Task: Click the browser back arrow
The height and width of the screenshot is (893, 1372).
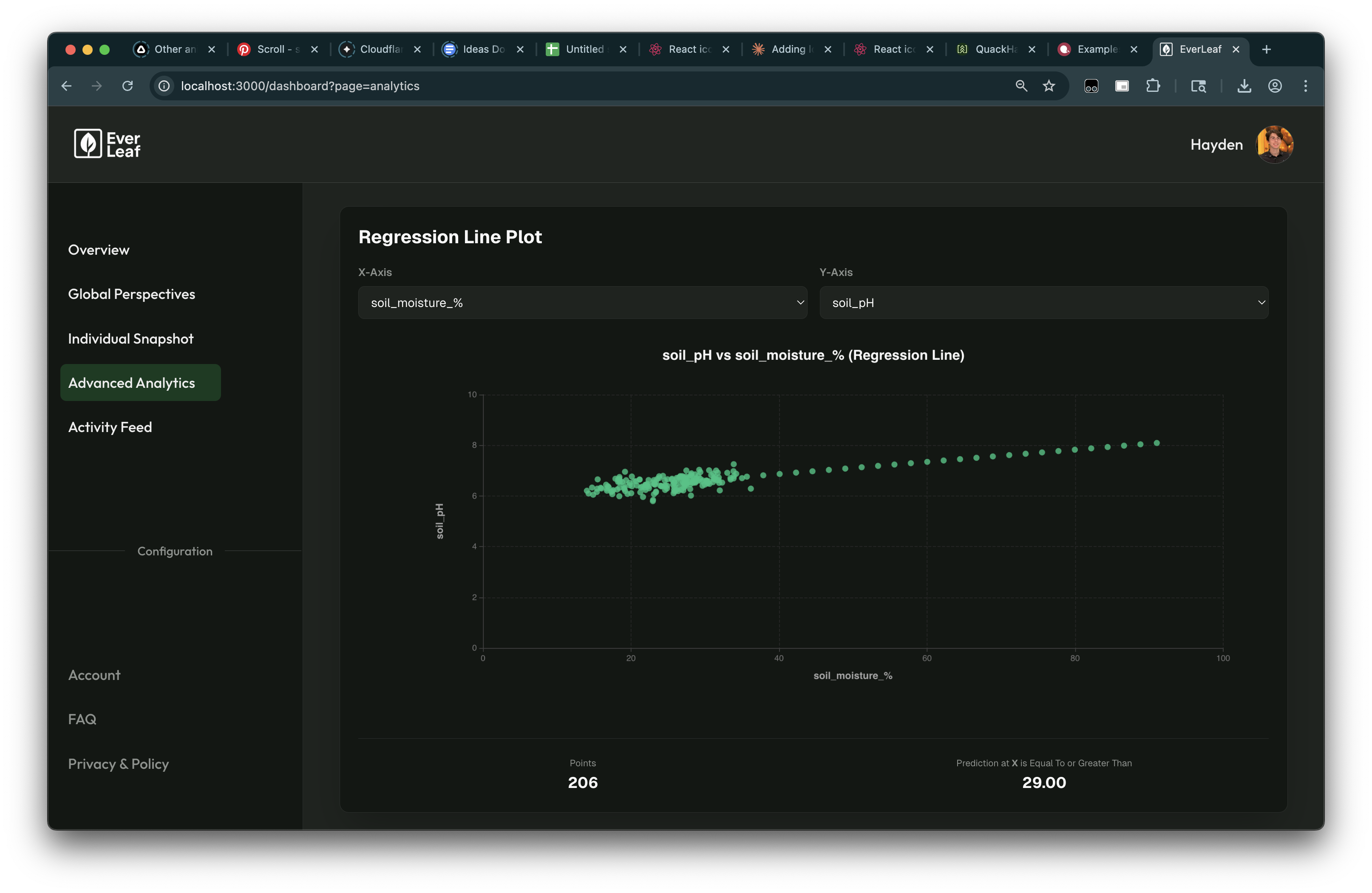Action: click(x=66, y=86)
